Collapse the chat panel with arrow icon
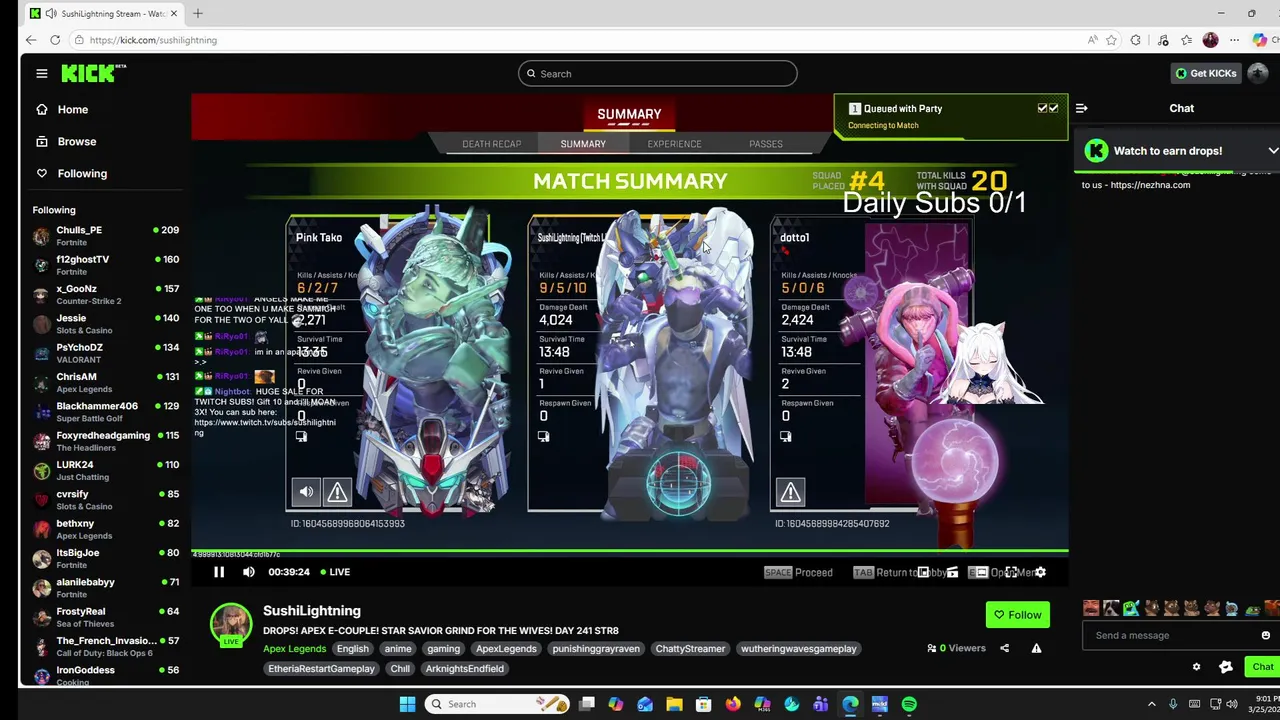 coord(1081,108)
